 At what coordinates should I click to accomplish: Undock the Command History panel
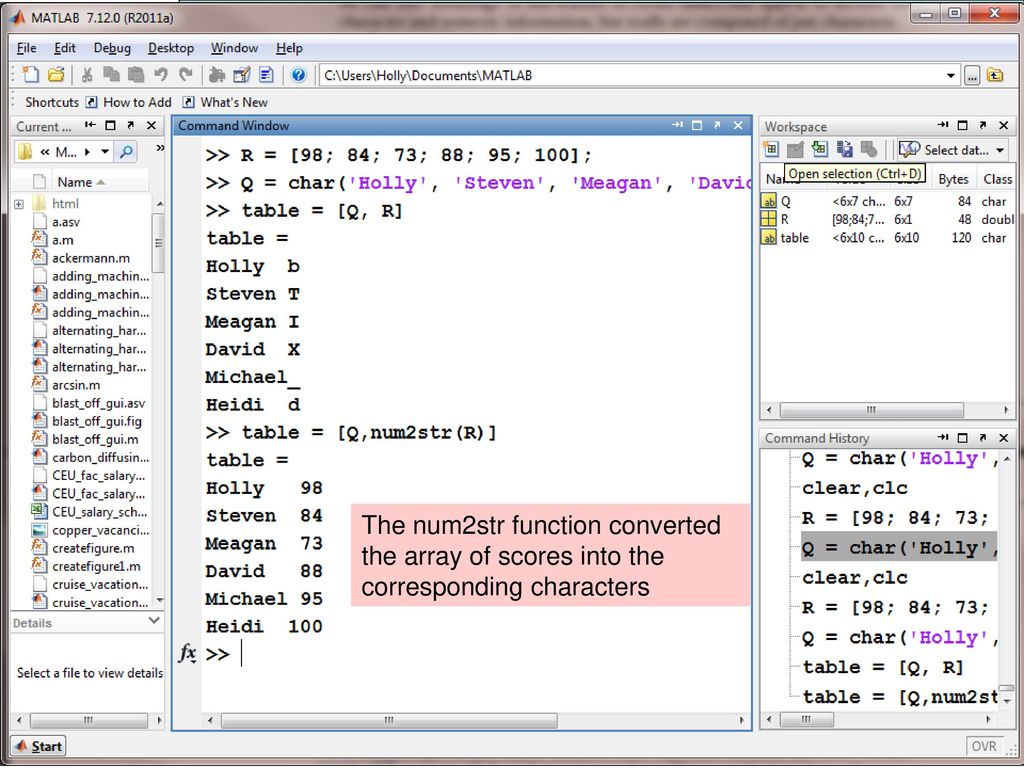[x=983, y=437]
